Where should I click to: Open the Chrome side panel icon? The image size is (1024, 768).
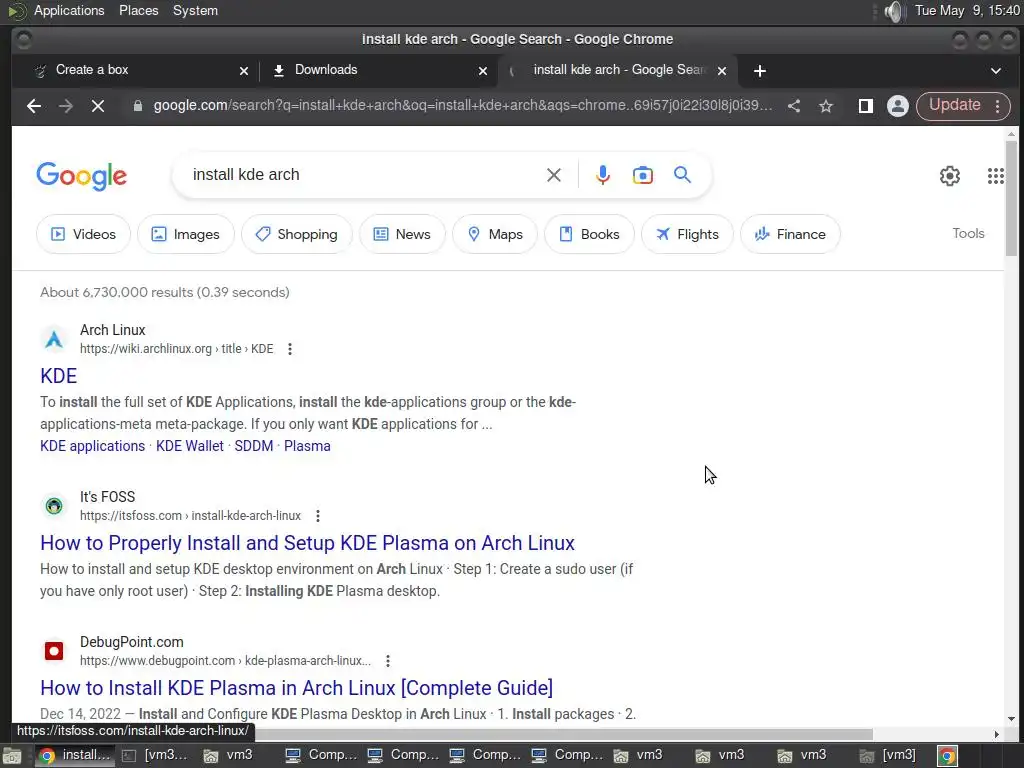(866, 106)
